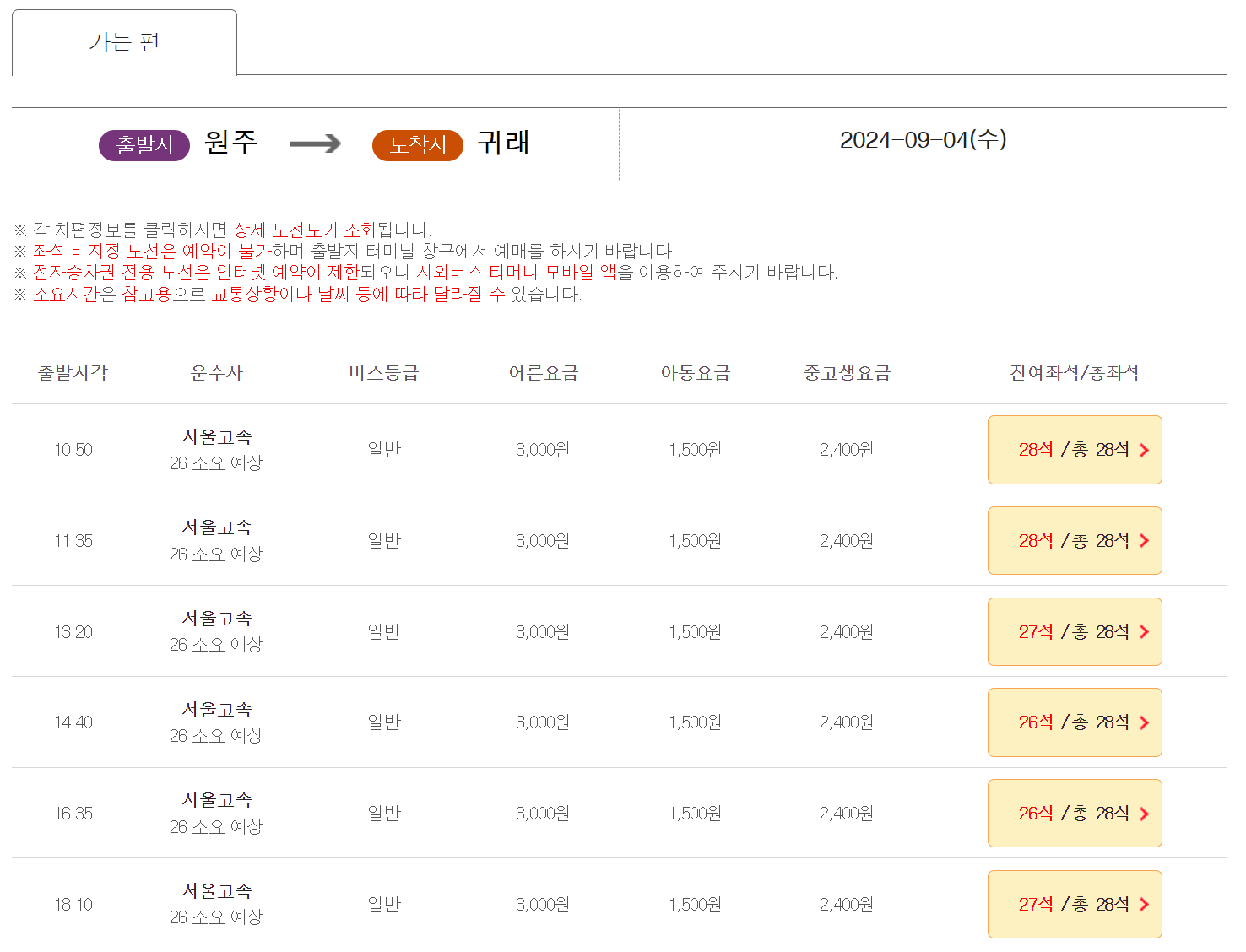Click departure time 13:20
Viewport: 1246px width, 952px height.
click(73, 632)
